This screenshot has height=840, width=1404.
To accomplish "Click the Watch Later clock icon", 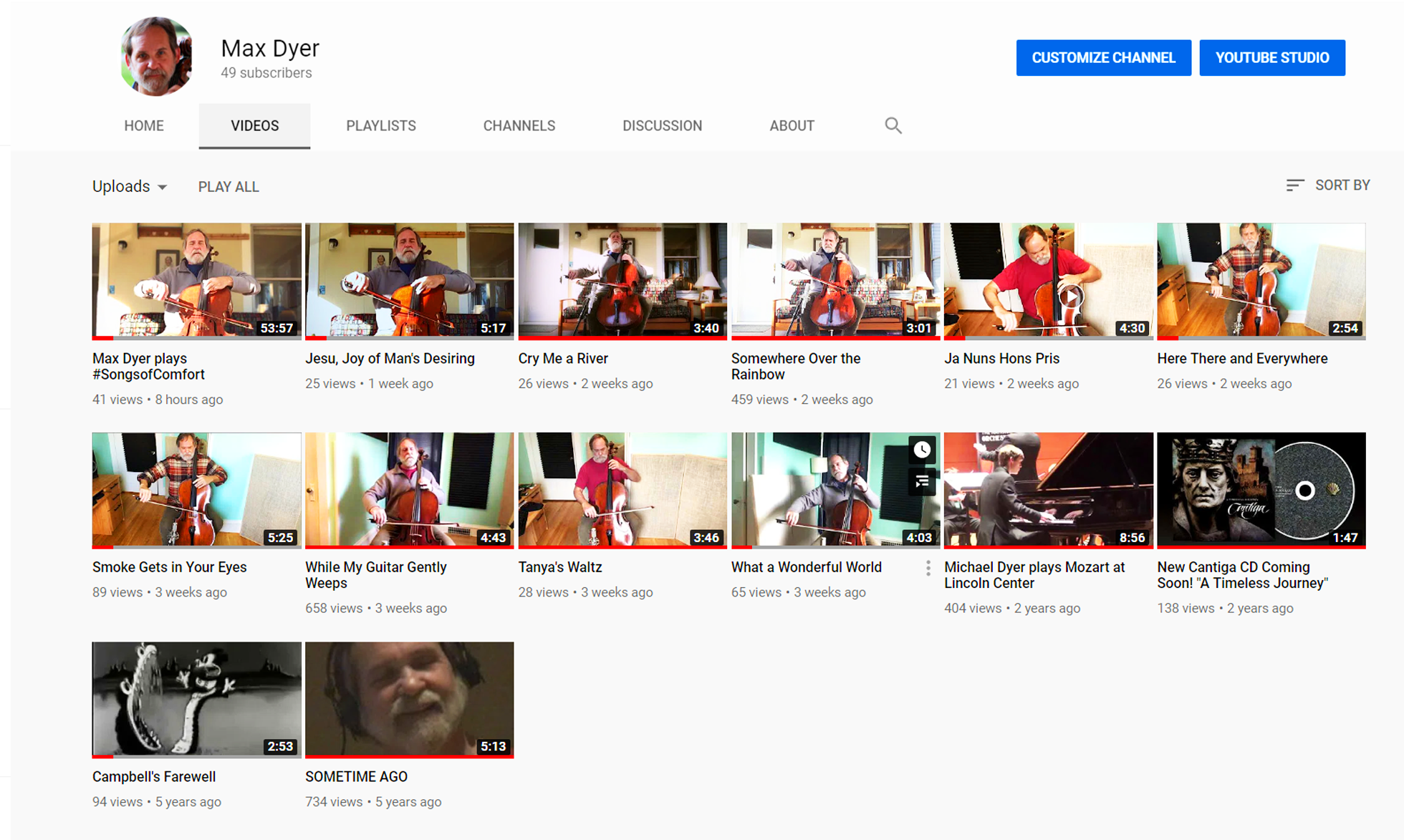I will (x=922, y=450).
